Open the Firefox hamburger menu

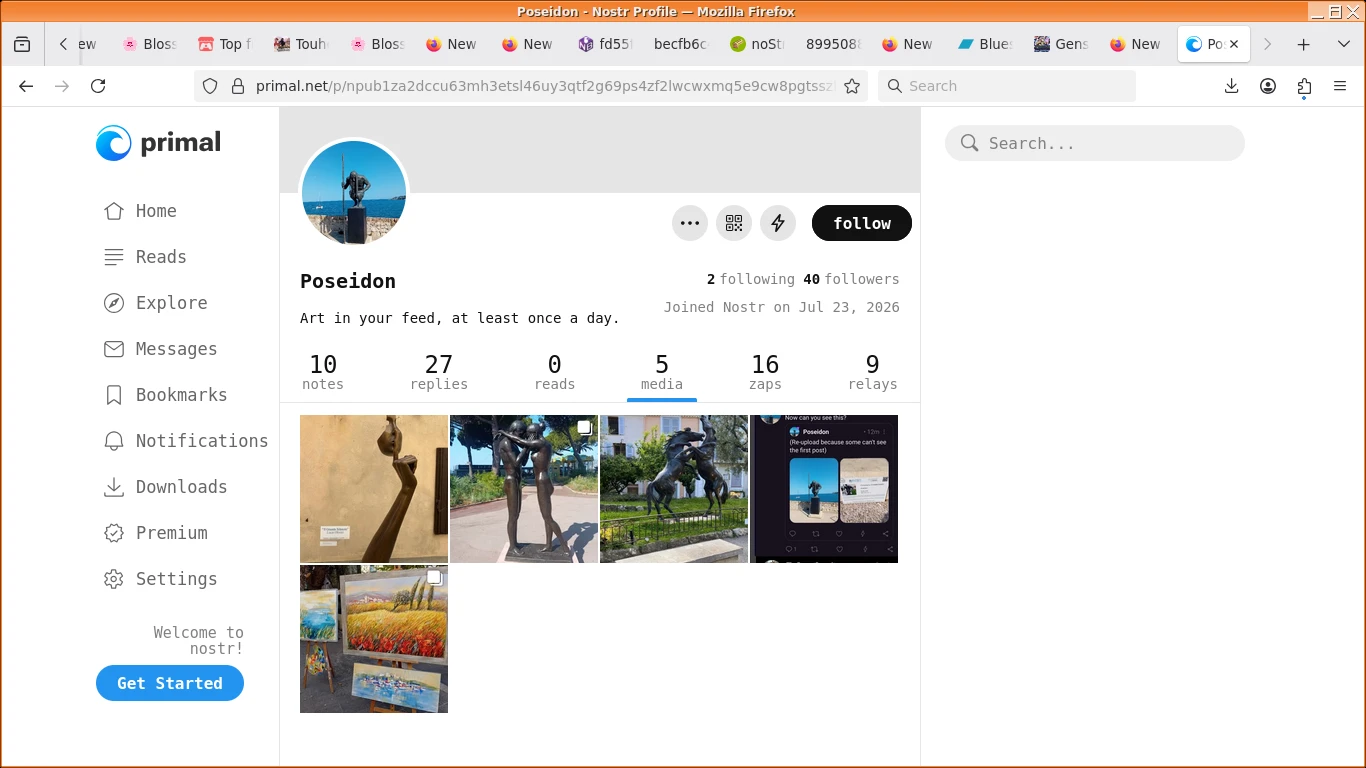tap(1340, 86)
